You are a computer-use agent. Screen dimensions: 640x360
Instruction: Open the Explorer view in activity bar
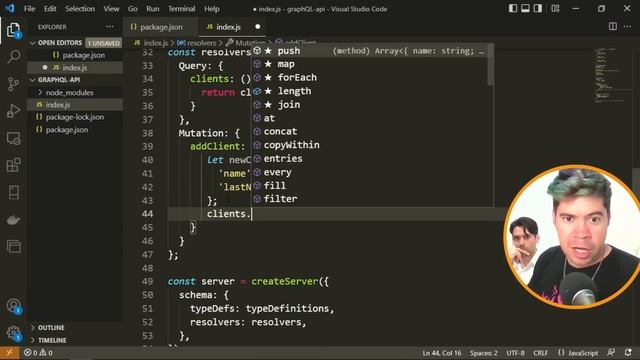click(13, 30)
